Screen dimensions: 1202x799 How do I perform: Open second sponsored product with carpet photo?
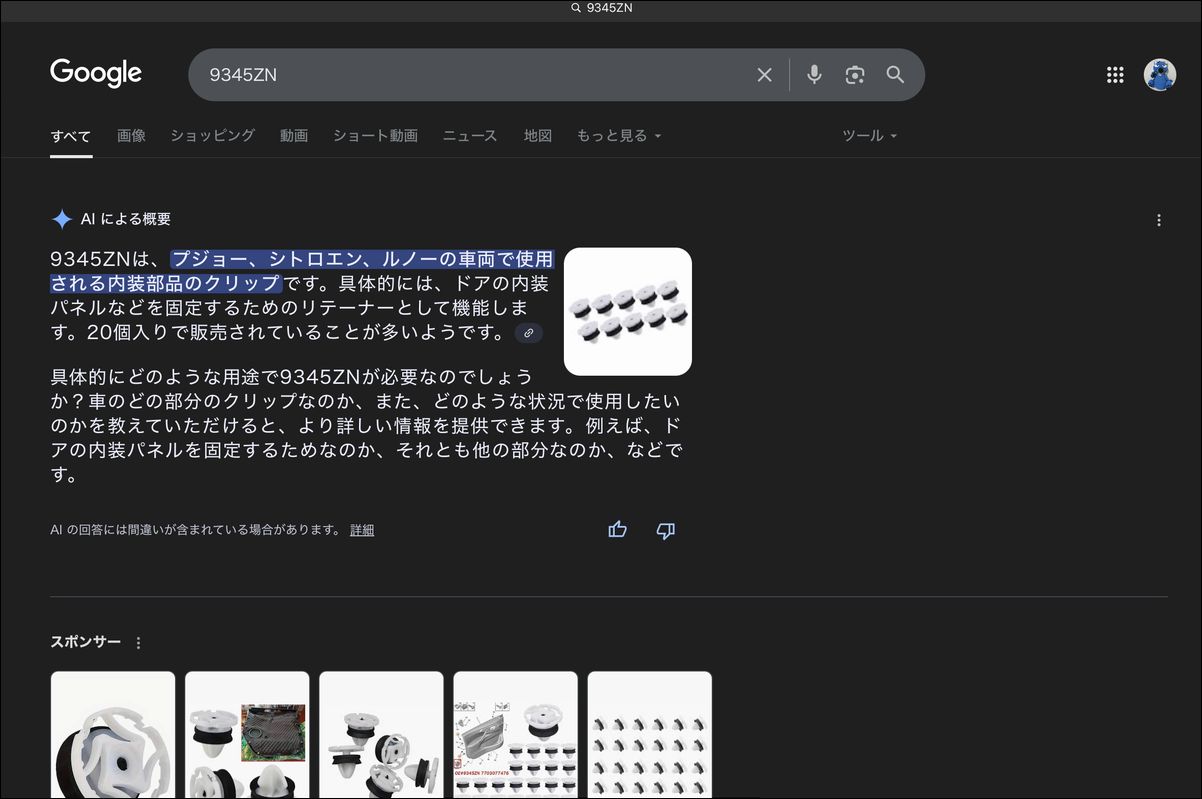coord(247,735)
